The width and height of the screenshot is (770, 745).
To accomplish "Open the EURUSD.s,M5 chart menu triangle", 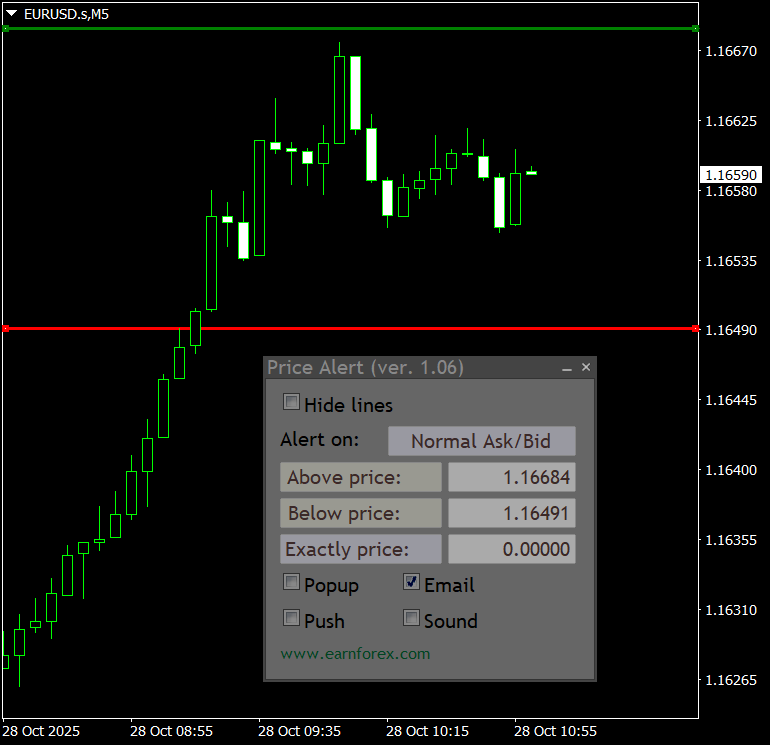I will 11,13.
